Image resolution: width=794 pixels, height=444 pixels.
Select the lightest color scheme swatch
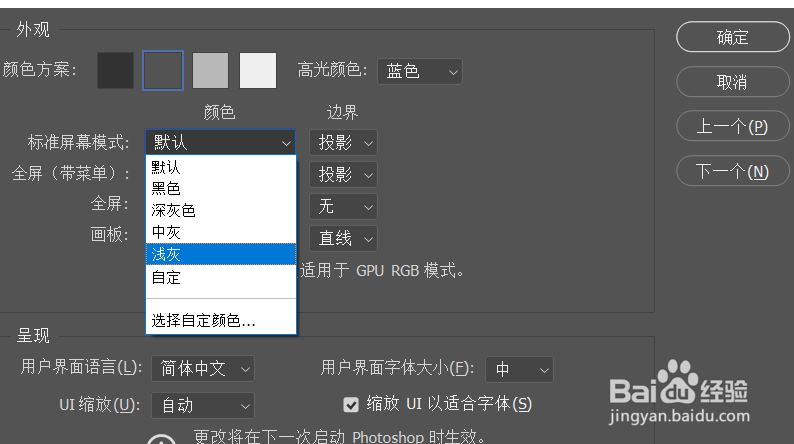click(x=258, y=70)
